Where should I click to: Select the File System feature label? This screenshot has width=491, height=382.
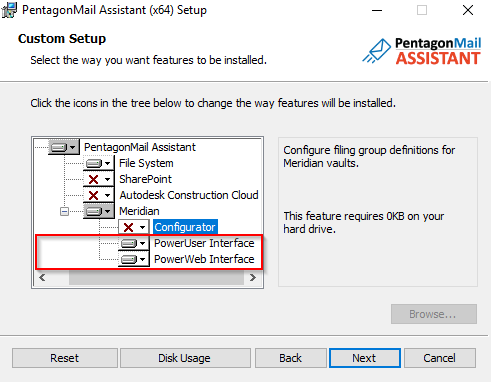[146, 163]
